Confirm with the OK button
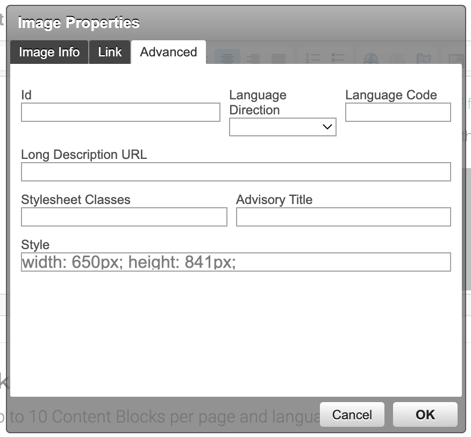471x437 pixels. [425, 415]
